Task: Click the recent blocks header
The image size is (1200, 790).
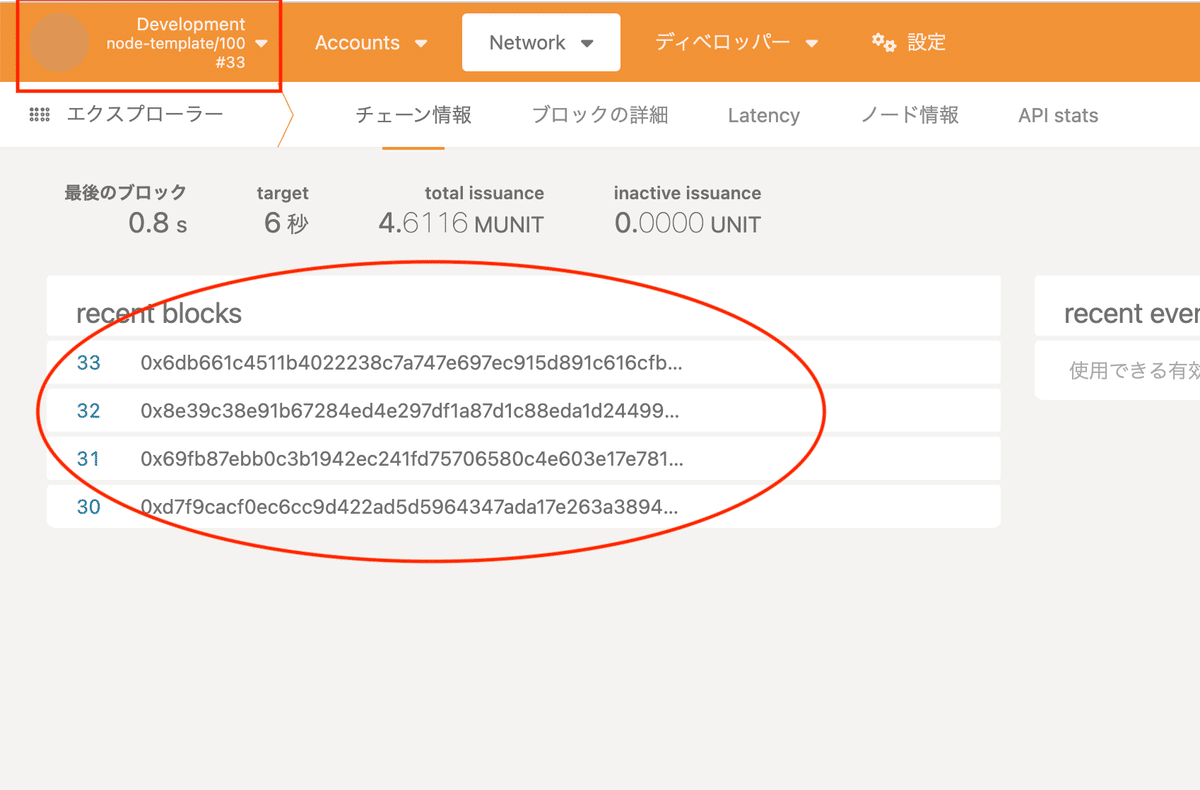Action: (159, 314)
